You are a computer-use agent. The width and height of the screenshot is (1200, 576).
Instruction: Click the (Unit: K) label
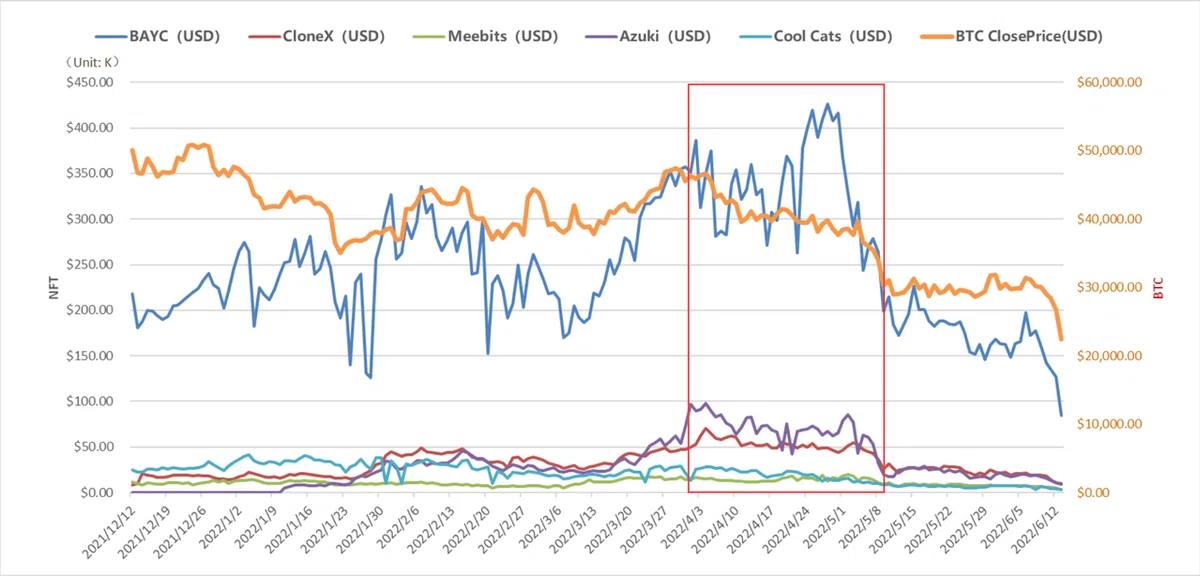(94, 62)
